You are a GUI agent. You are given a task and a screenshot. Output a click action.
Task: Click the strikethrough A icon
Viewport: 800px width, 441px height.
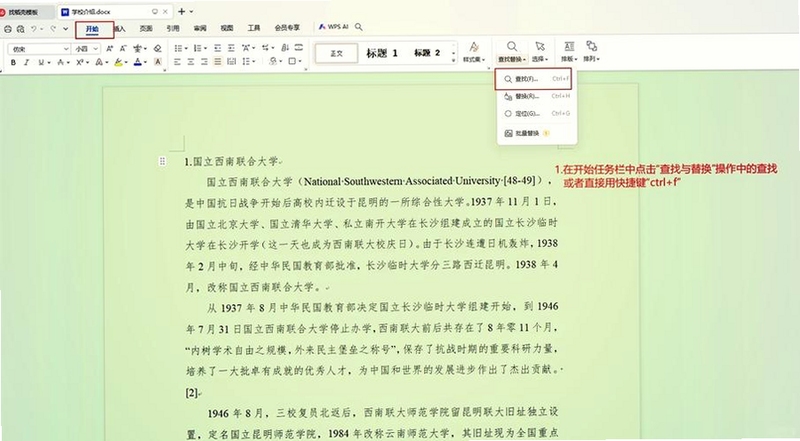(x=61, y=62)
